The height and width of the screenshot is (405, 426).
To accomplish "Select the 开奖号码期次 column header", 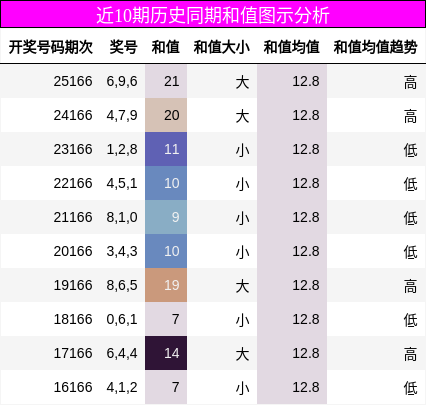I will tap(51, 47).
